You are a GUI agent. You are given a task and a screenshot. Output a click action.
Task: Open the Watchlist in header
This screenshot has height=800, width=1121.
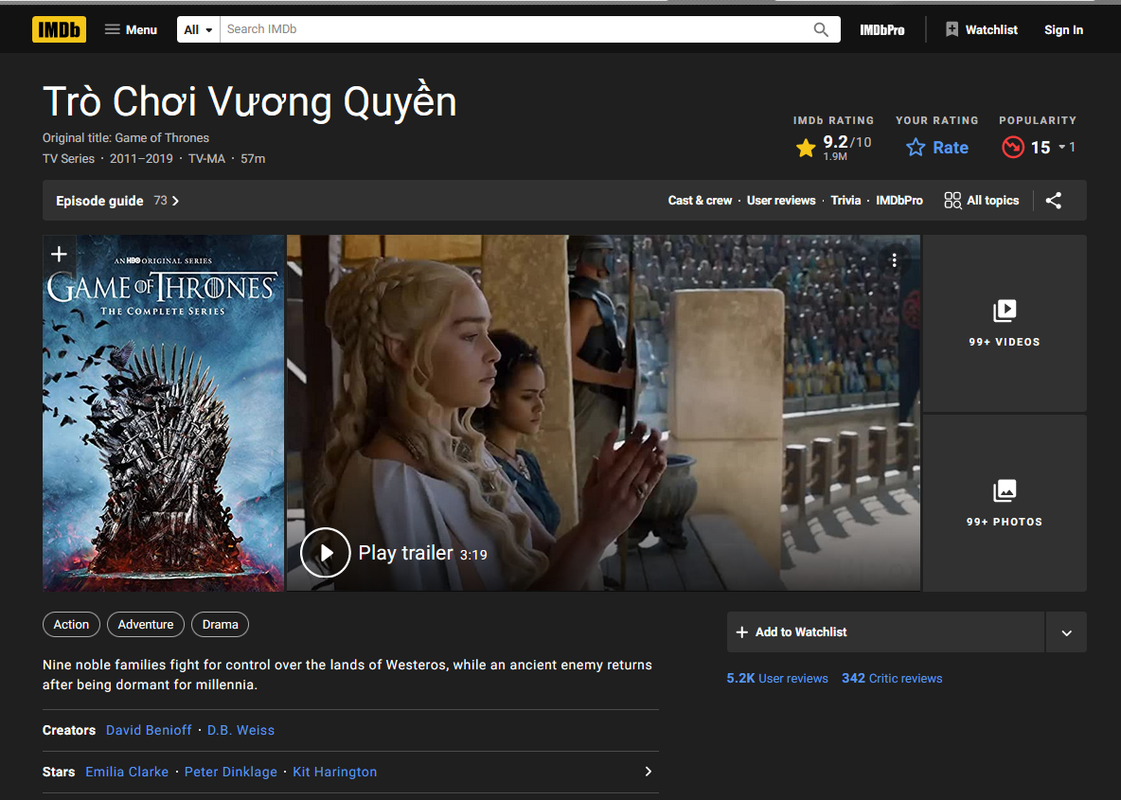tap(981, 29)
